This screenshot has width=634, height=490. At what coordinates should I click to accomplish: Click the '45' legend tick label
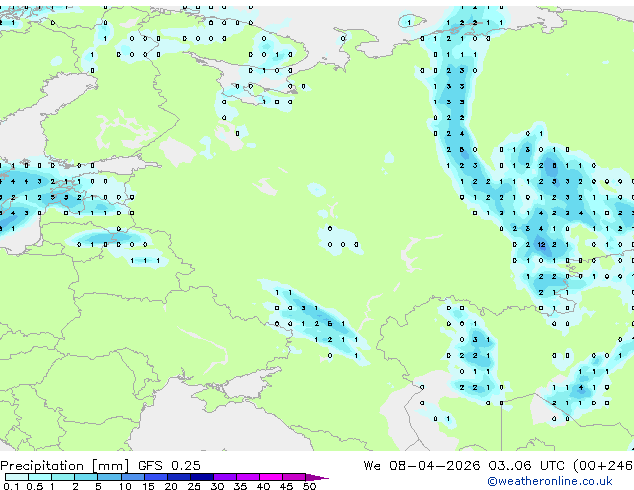(286, 486)
